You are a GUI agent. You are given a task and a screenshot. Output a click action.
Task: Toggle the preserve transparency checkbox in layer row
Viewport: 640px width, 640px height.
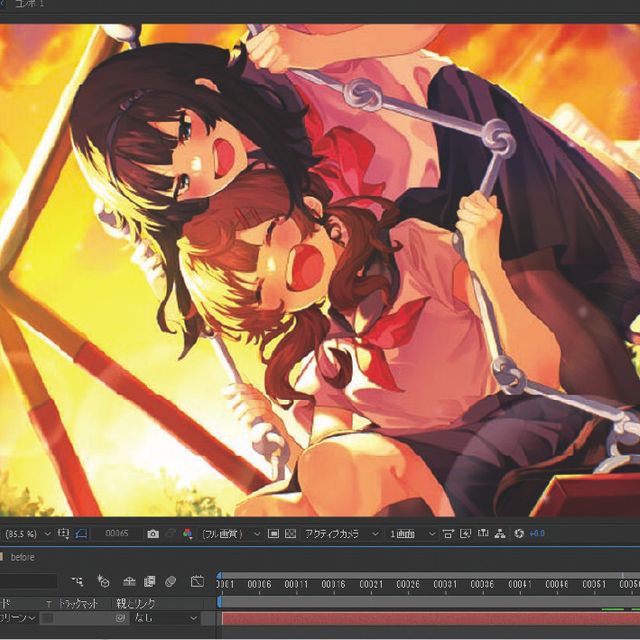[48, 618]
